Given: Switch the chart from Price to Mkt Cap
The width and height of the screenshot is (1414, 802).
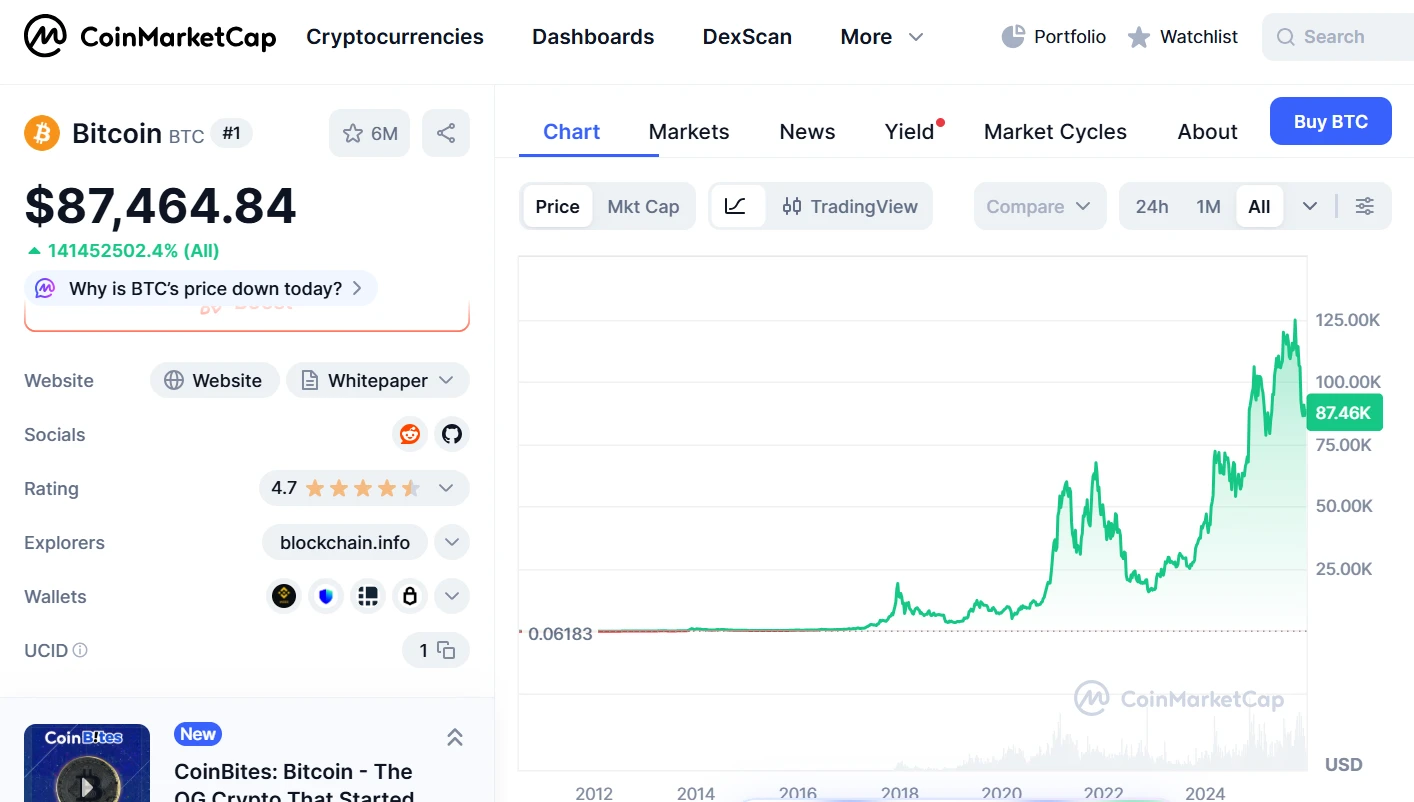Looking at the screenshot, I should (x=643, y=206).
